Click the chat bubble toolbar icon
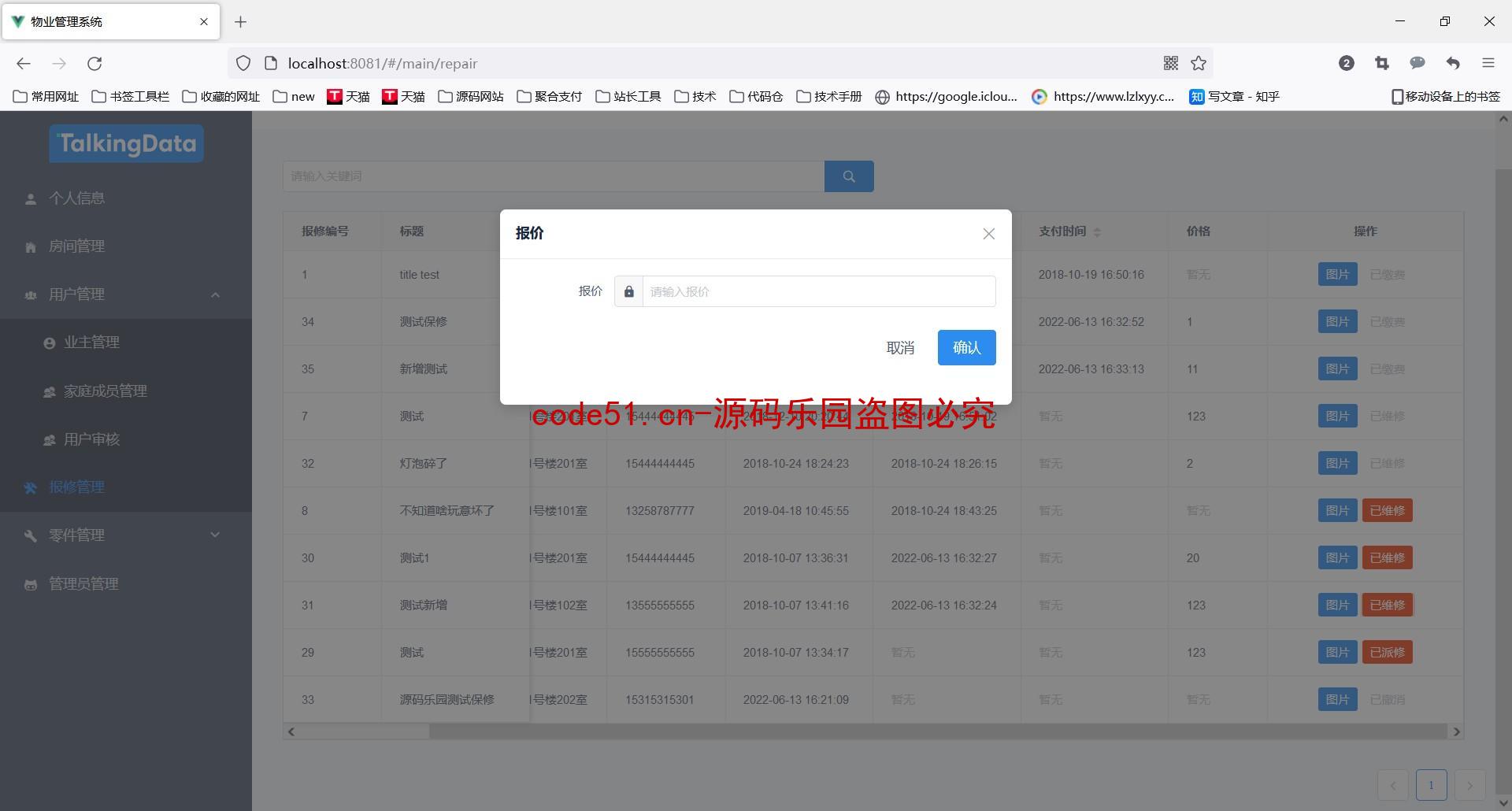1512x811 pixels. 1417,63
